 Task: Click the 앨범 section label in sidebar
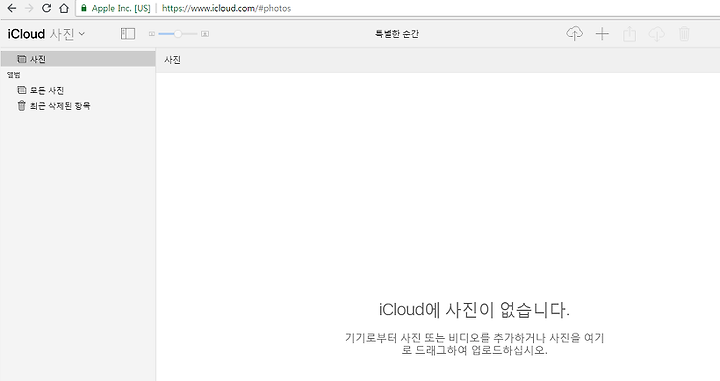coord(13,75)
